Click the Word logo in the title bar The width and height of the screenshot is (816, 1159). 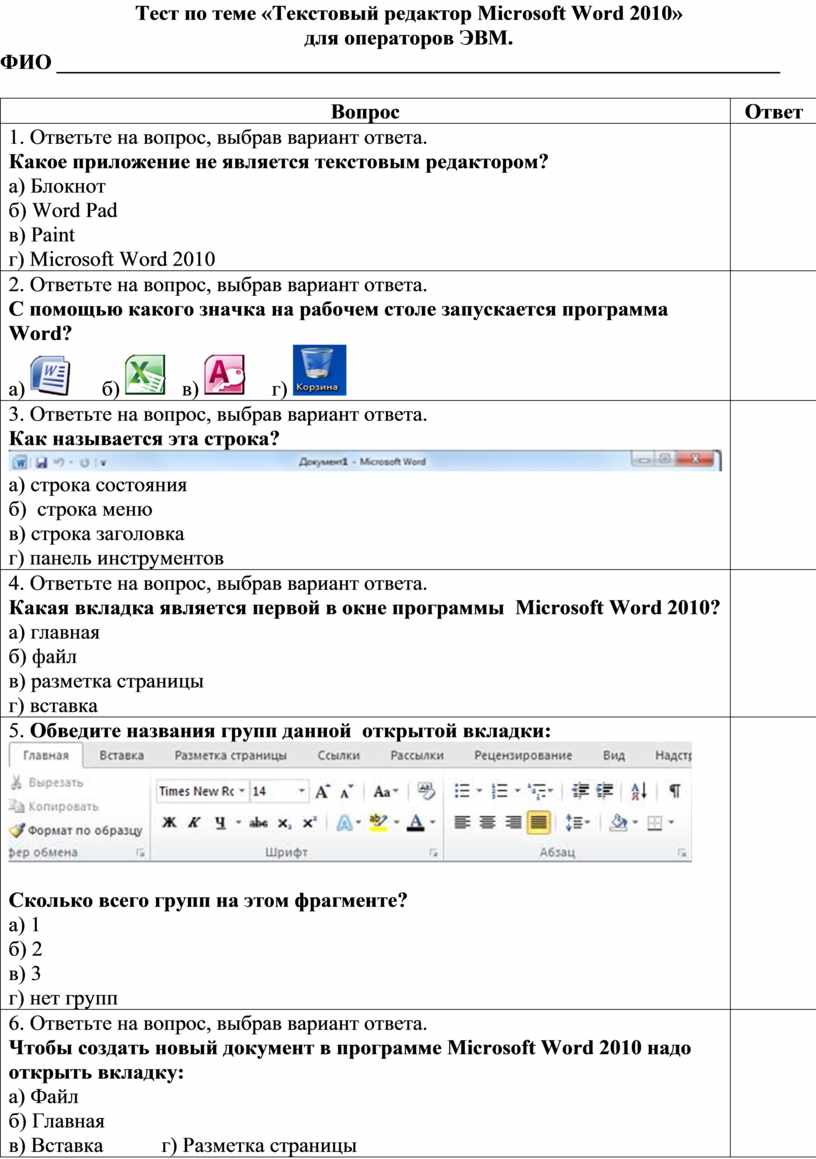pyautogui.click(x=21, y=463)
